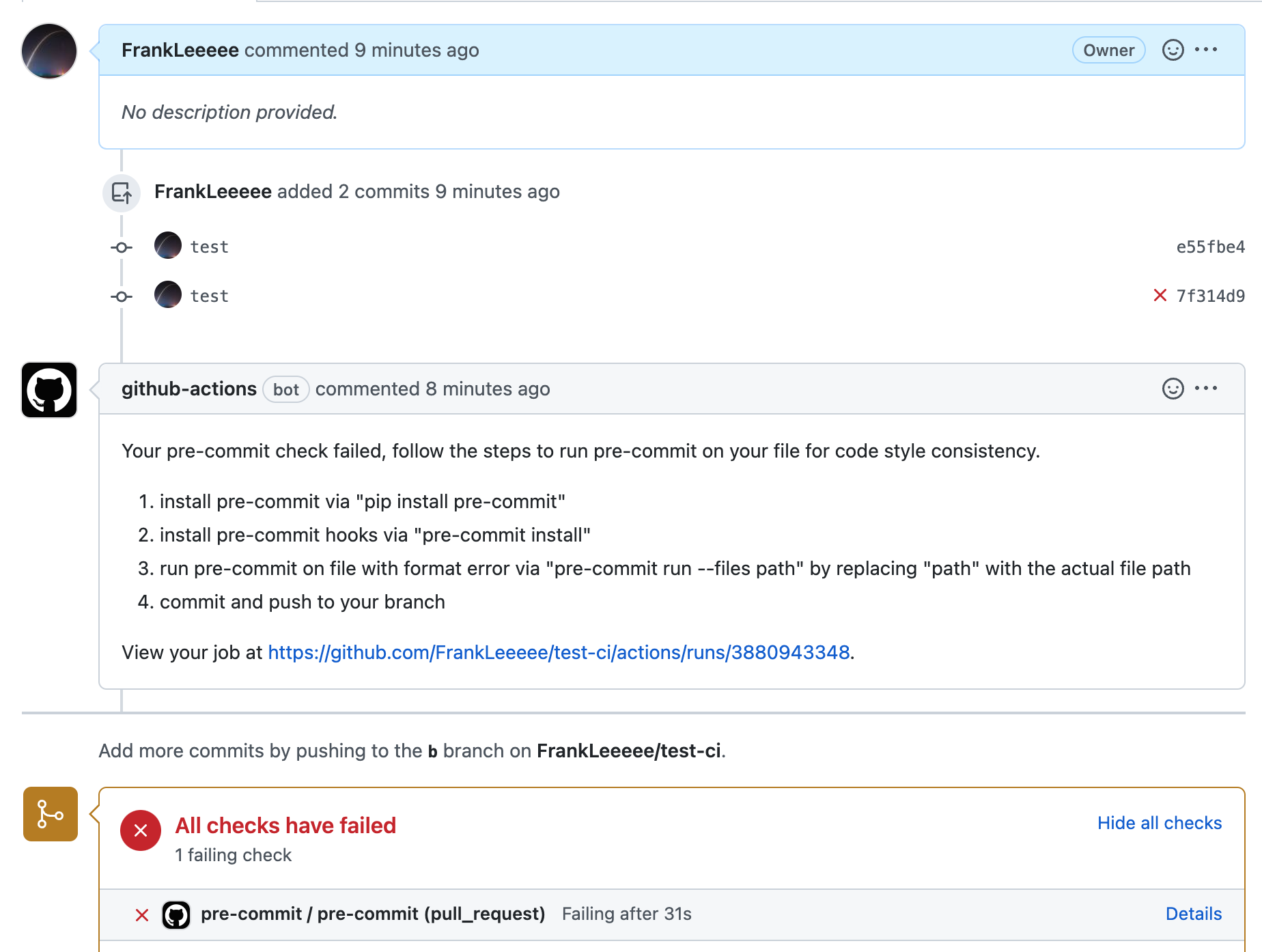This screenshot has height=952, width=1262.
Task: Click the merge branch icon
Action: [x=51, y=814]
